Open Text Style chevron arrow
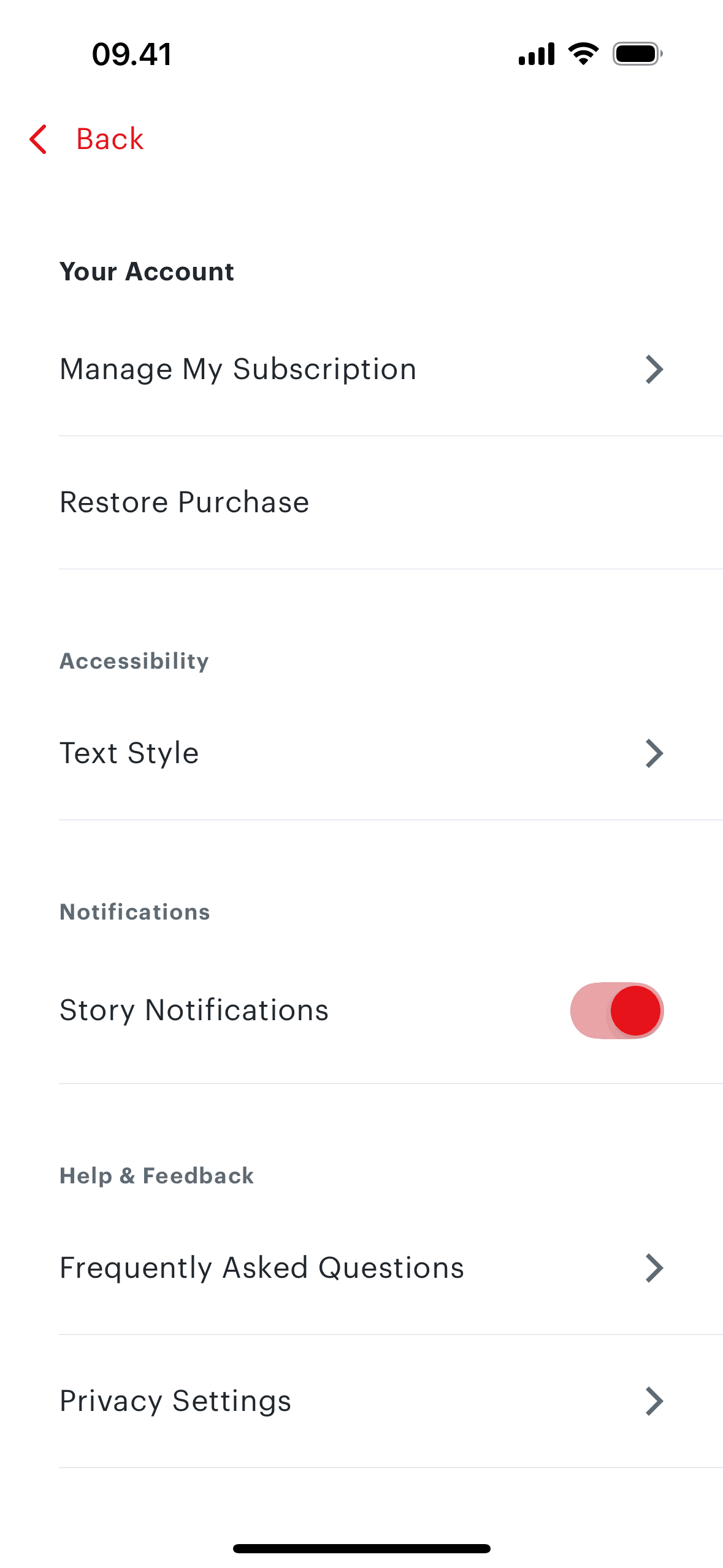 [x=654, y=753]
